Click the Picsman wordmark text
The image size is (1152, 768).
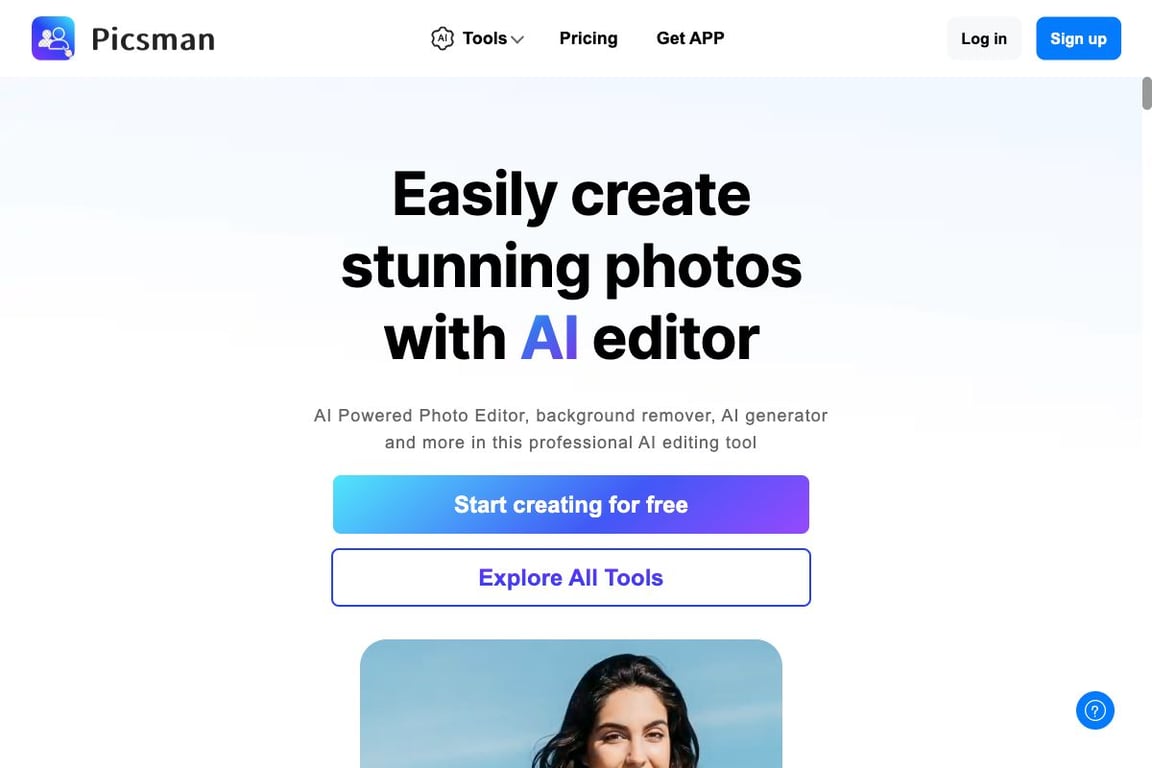tap(153, 39)
